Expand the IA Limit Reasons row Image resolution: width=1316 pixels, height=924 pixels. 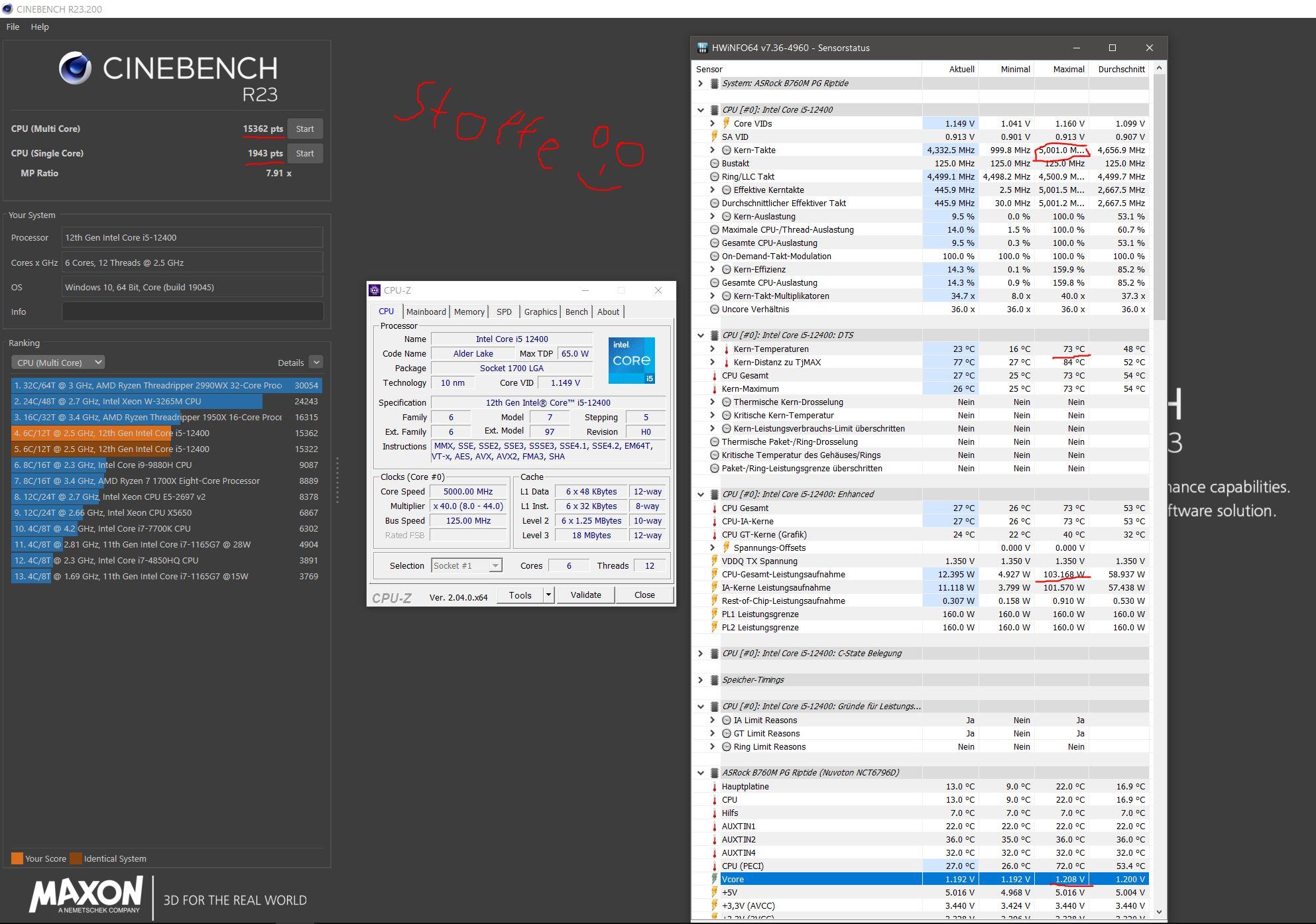tap(713, 720)
